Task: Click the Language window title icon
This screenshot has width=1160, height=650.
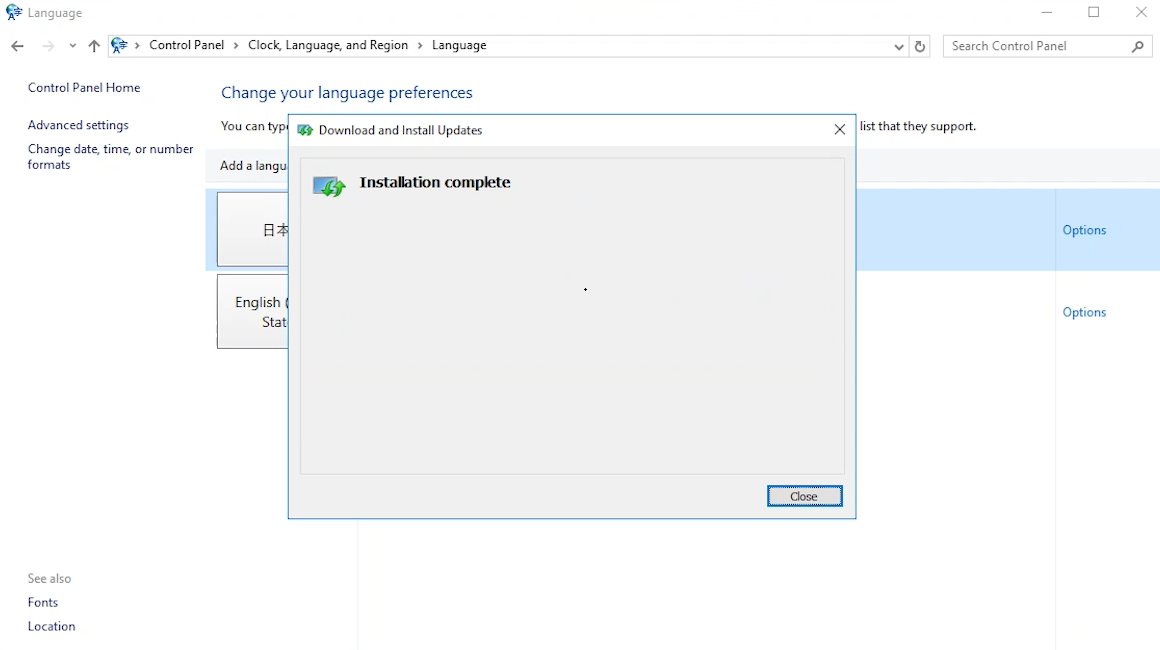Action: tap(14, 13)
